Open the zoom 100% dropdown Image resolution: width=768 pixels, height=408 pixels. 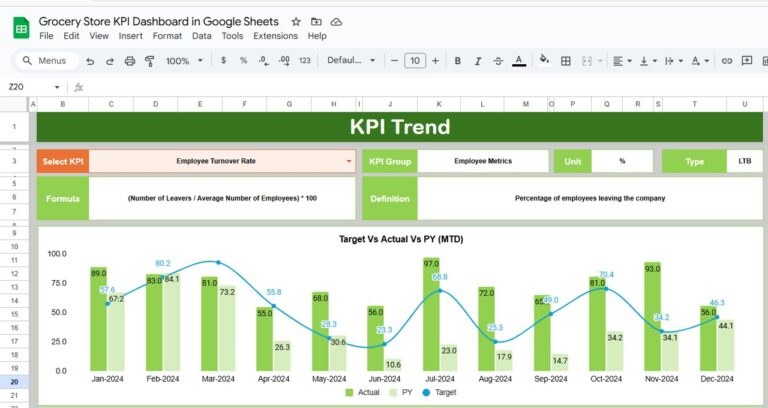click(184, 61)
